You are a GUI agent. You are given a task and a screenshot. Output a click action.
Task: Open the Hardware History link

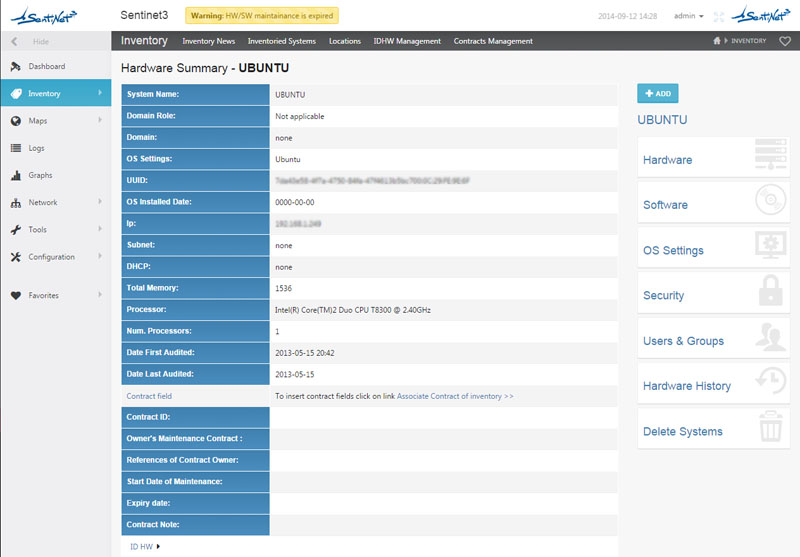(687, 386)
